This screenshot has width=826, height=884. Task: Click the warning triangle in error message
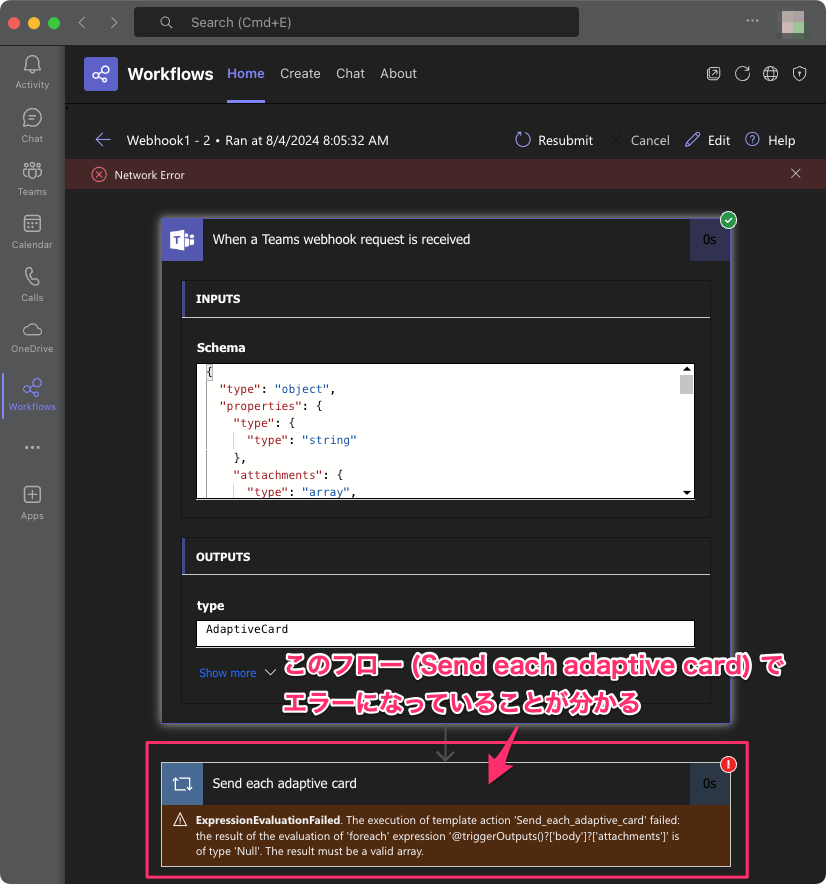180,820
